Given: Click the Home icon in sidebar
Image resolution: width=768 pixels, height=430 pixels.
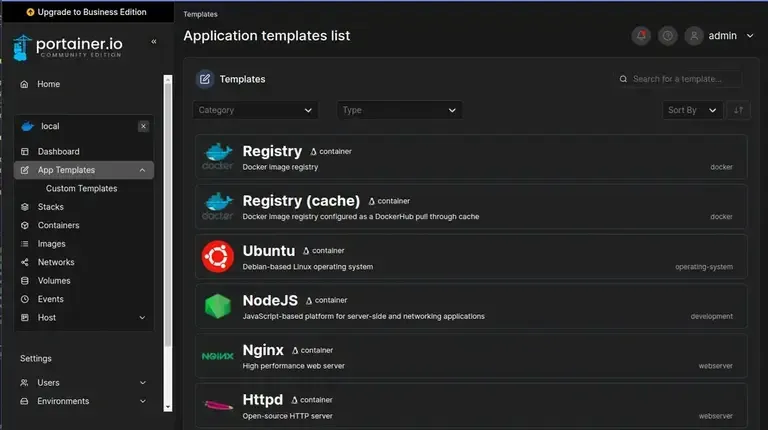Looking at the screenshot, I should tap(24, 84).
